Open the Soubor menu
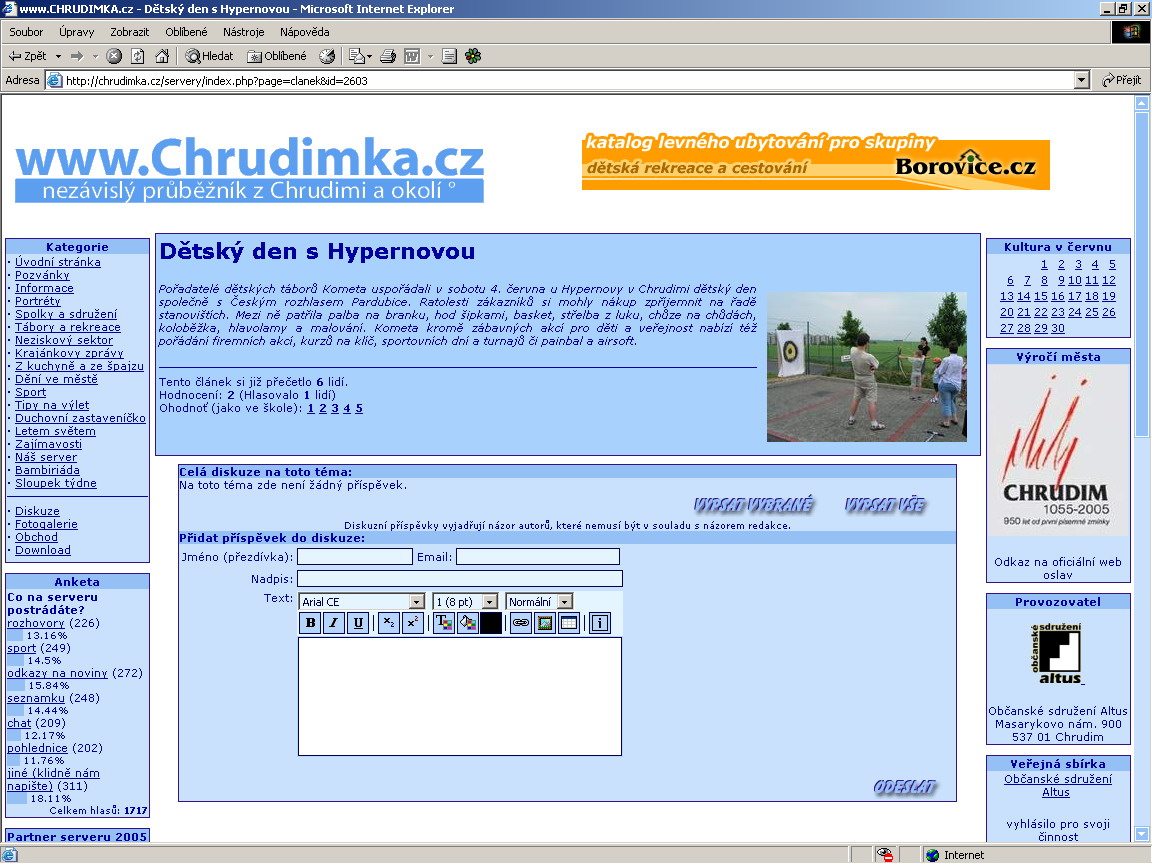The image size is (1152, 864). pyautogui.click(x=26, y=32)
